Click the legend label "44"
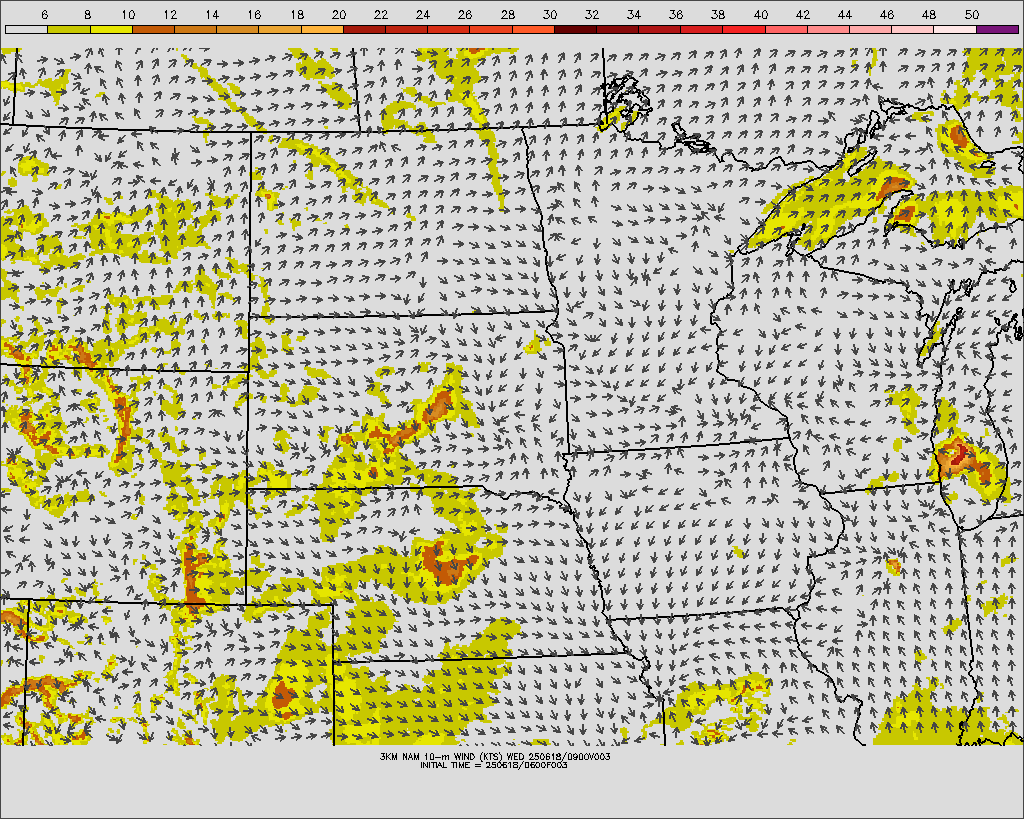The width and height of the screenshot is (1024, 819). click(x=845, y=14)
